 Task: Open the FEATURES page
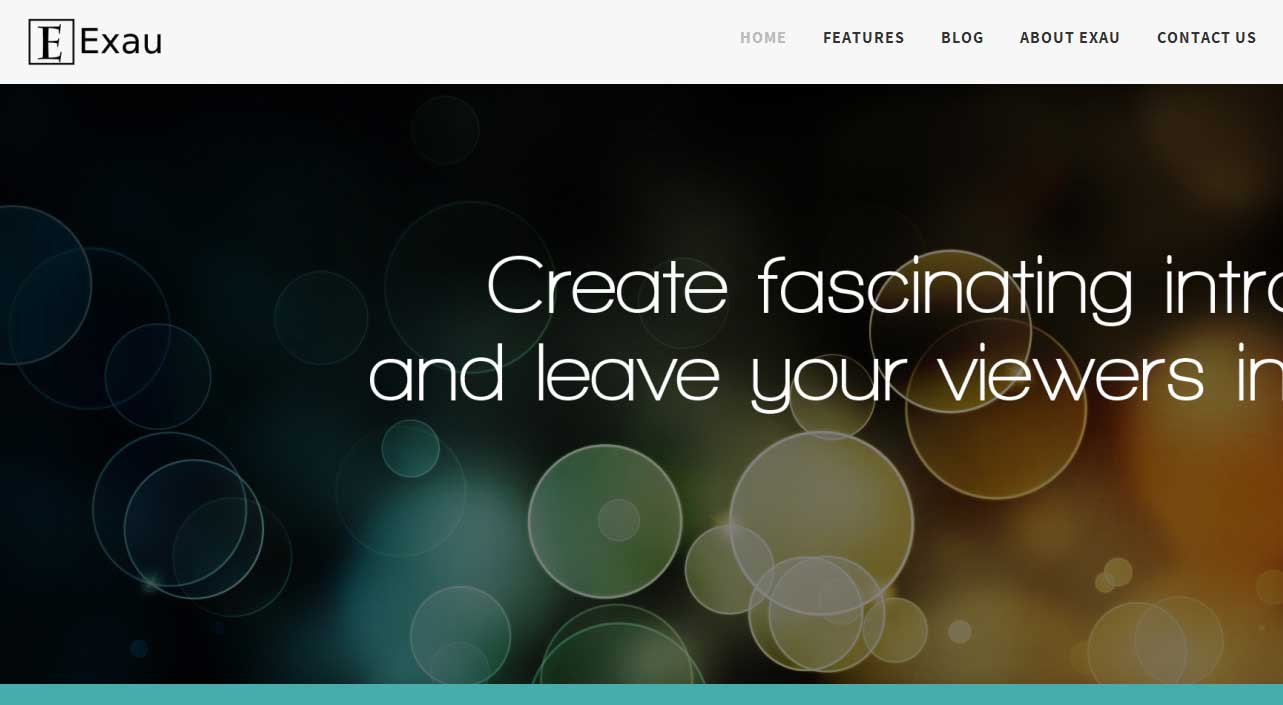pos(863,38)
